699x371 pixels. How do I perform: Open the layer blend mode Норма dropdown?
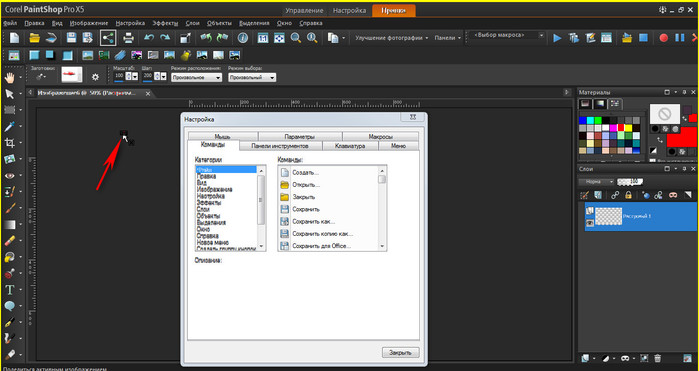pos(596,181)
